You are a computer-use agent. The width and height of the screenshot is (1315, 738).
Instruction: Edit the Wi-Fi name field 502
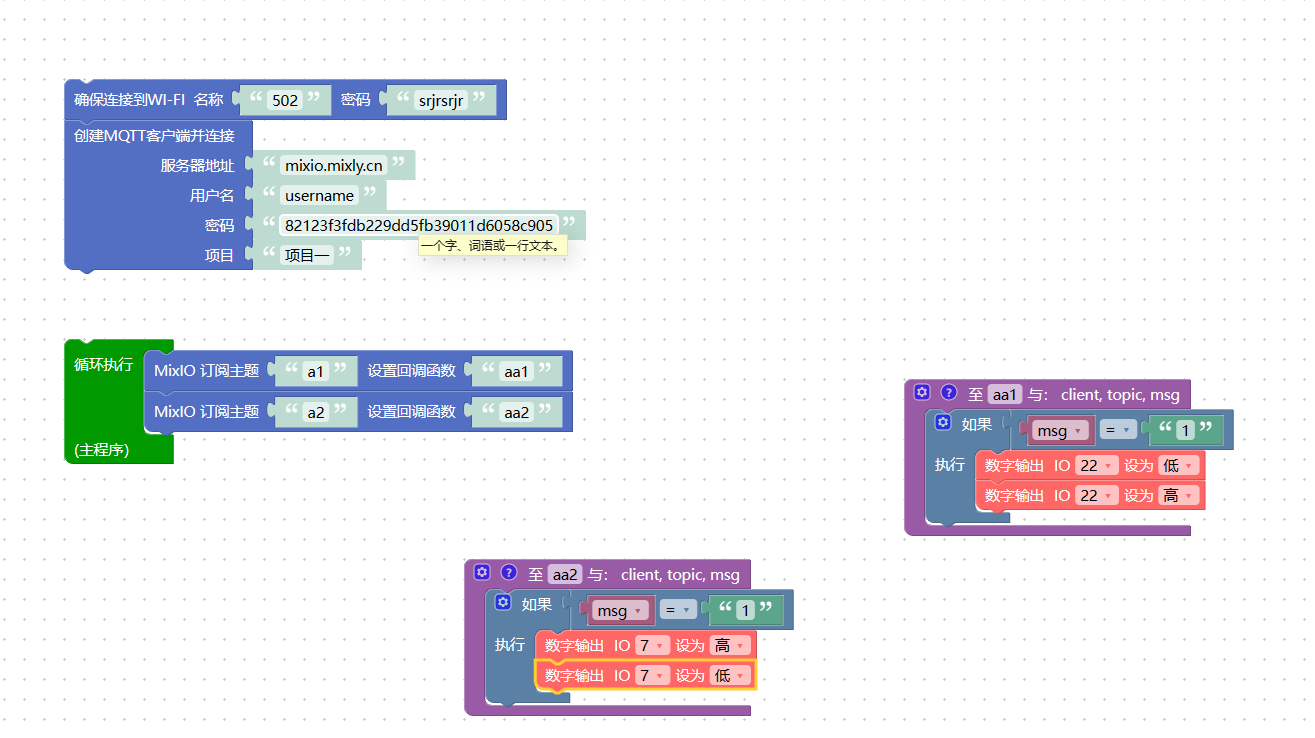click(x=285, y=100)
